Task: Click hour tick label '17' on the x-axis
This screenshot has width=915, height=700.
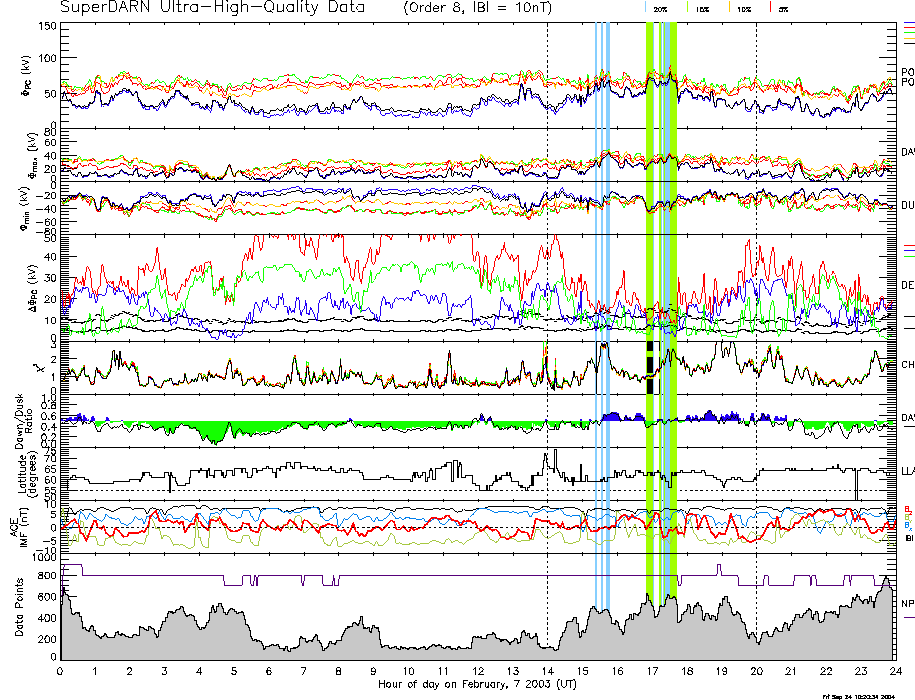Action: coord(652,671)
